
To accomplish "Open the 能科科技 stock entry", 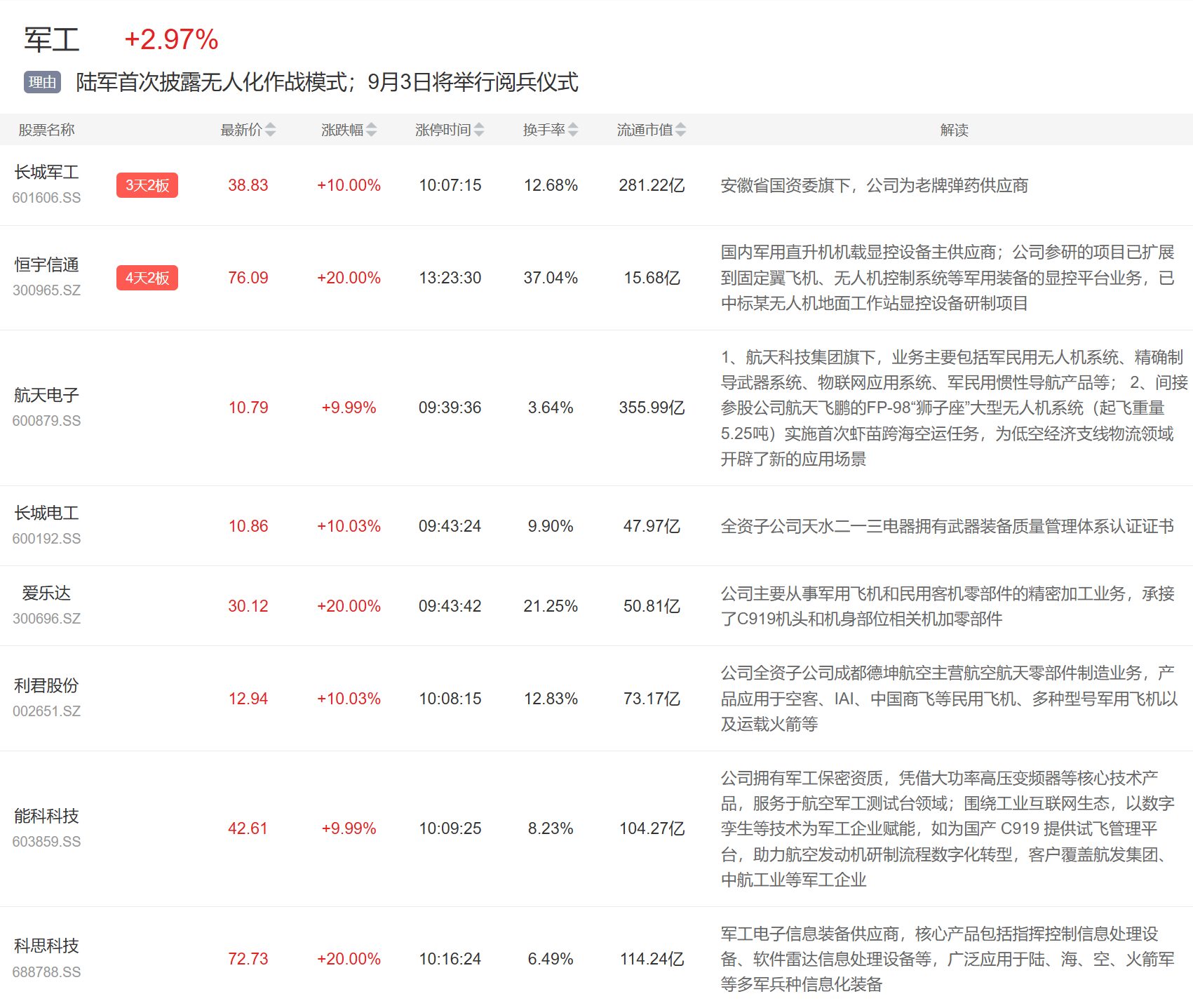I will coord(46,817).
